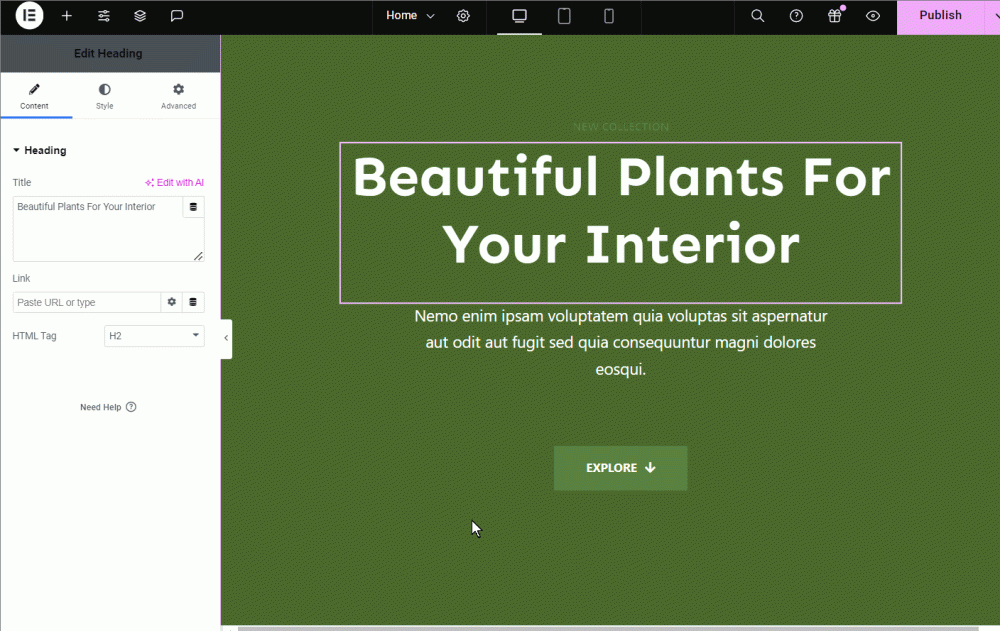Collapse the editor side panel

tap(226, 338)
